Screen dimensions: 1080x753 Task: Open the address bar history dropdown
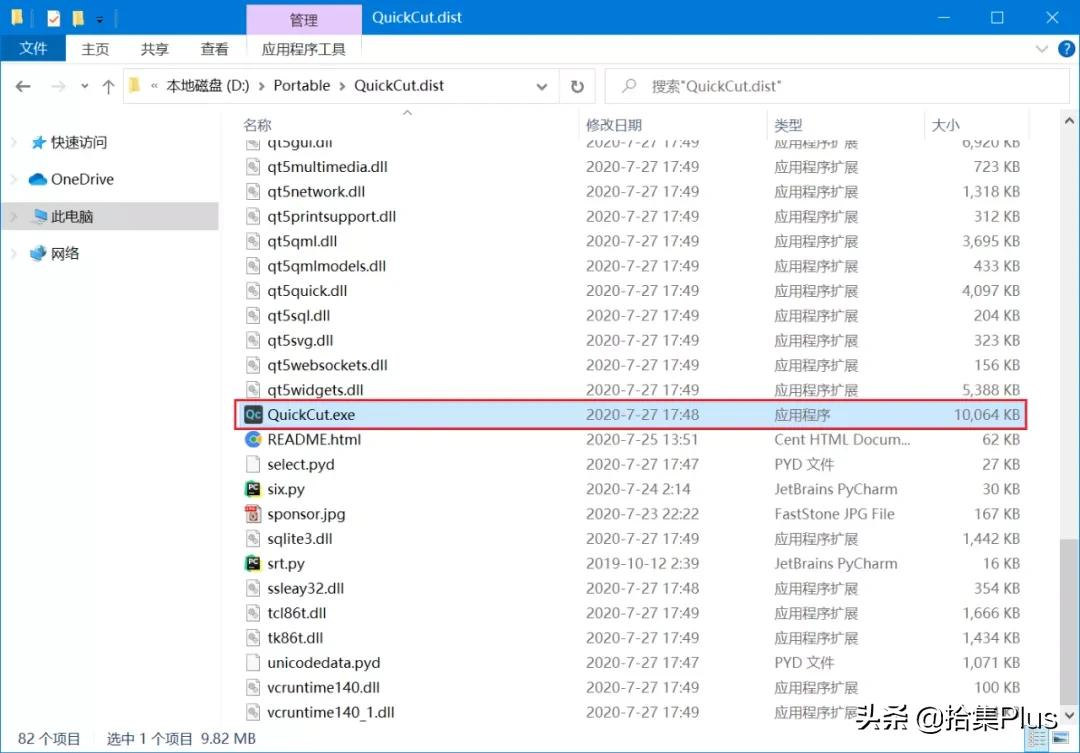(x=542, y=87)
